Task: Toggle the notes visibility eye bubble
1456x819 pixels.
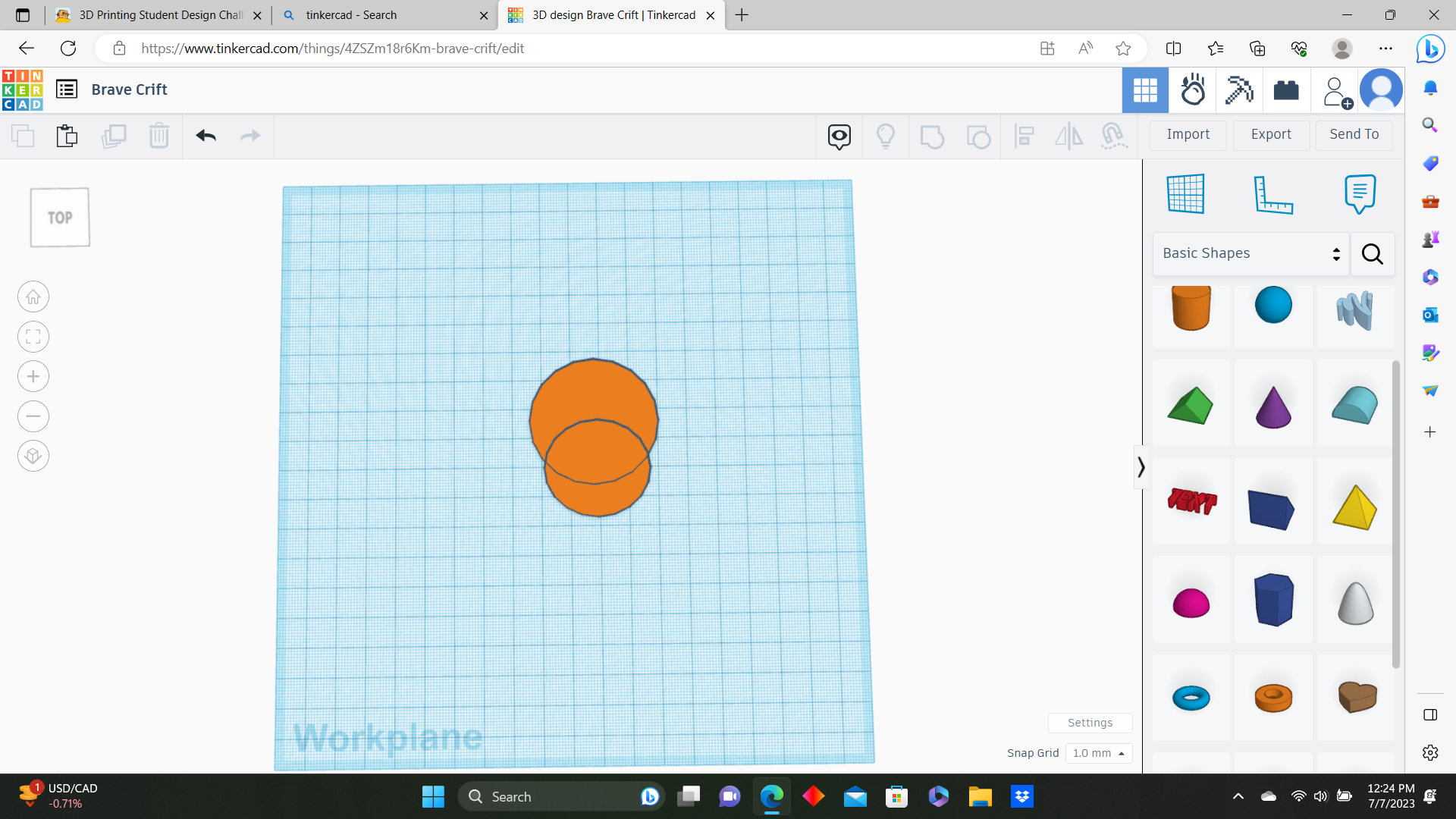Action: coord(839,136)
